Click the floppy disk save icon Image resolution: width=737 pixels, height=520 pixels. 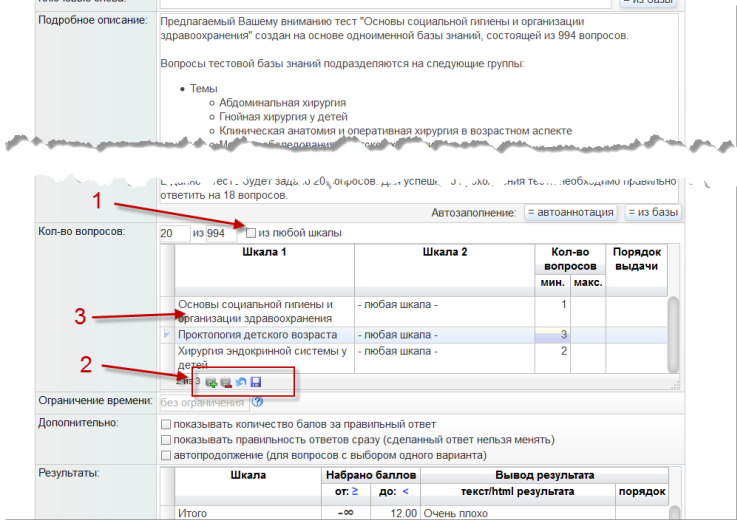pyautogui.click(x=256, y=382)
